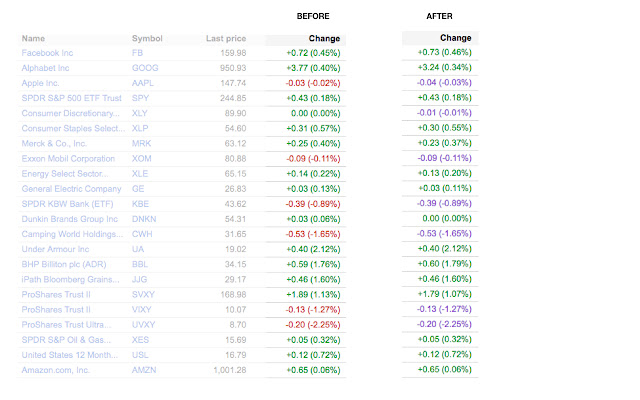Image resolution: width=640 pixels, height=400 pixels.
Task: Select the AFTER change value +1.79 (1.07%)
Action: (444, 294)
